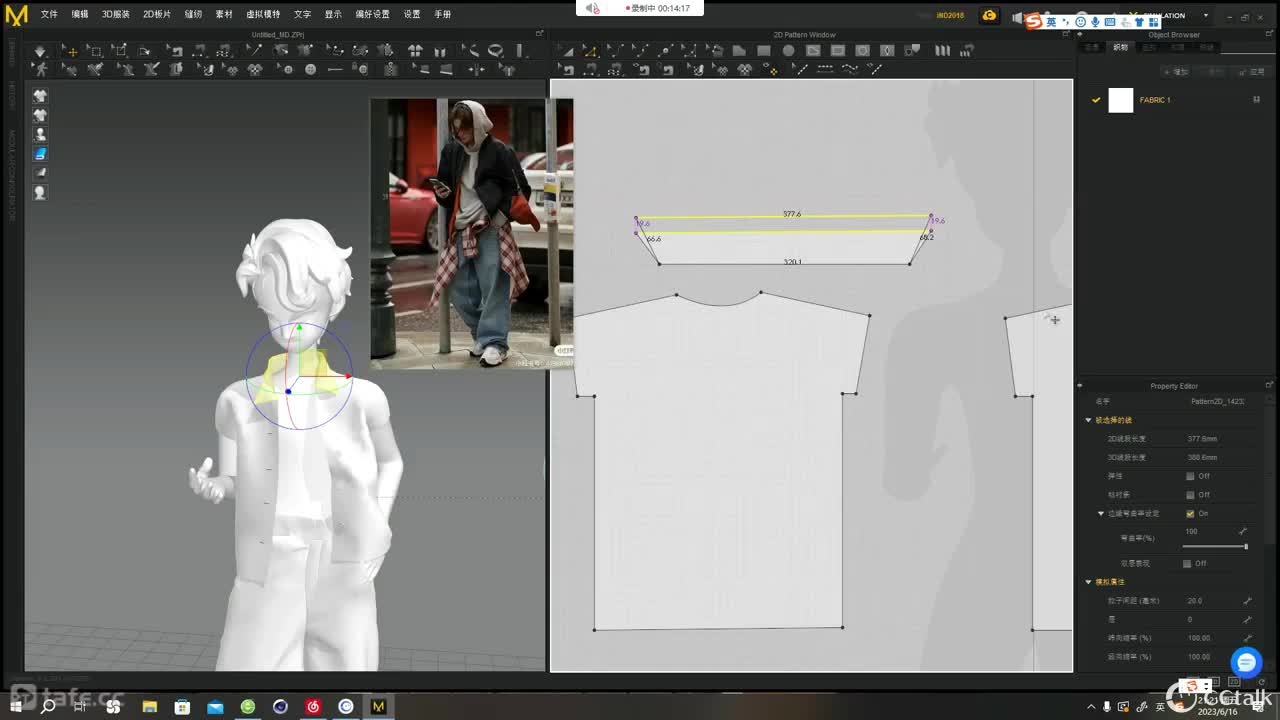Click FABRIC 1 white color swatch
This screenshot has width=1280, height=720.
tap(1121, 100)
